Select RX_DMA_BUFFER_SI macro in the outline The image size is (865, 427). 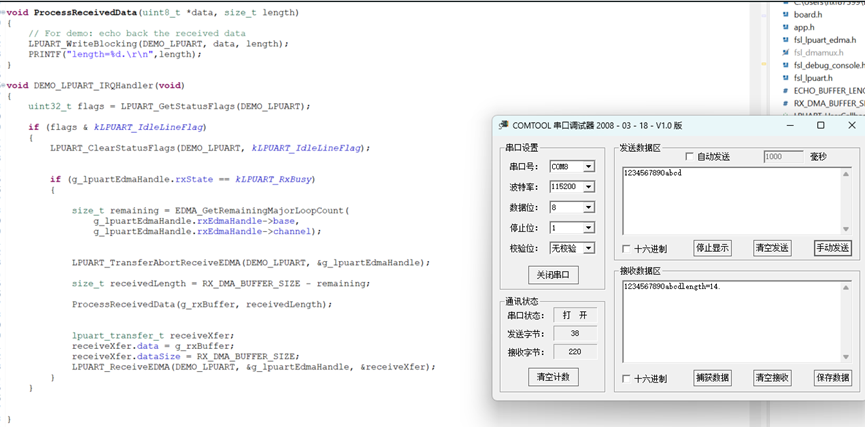tap(829, 103)
